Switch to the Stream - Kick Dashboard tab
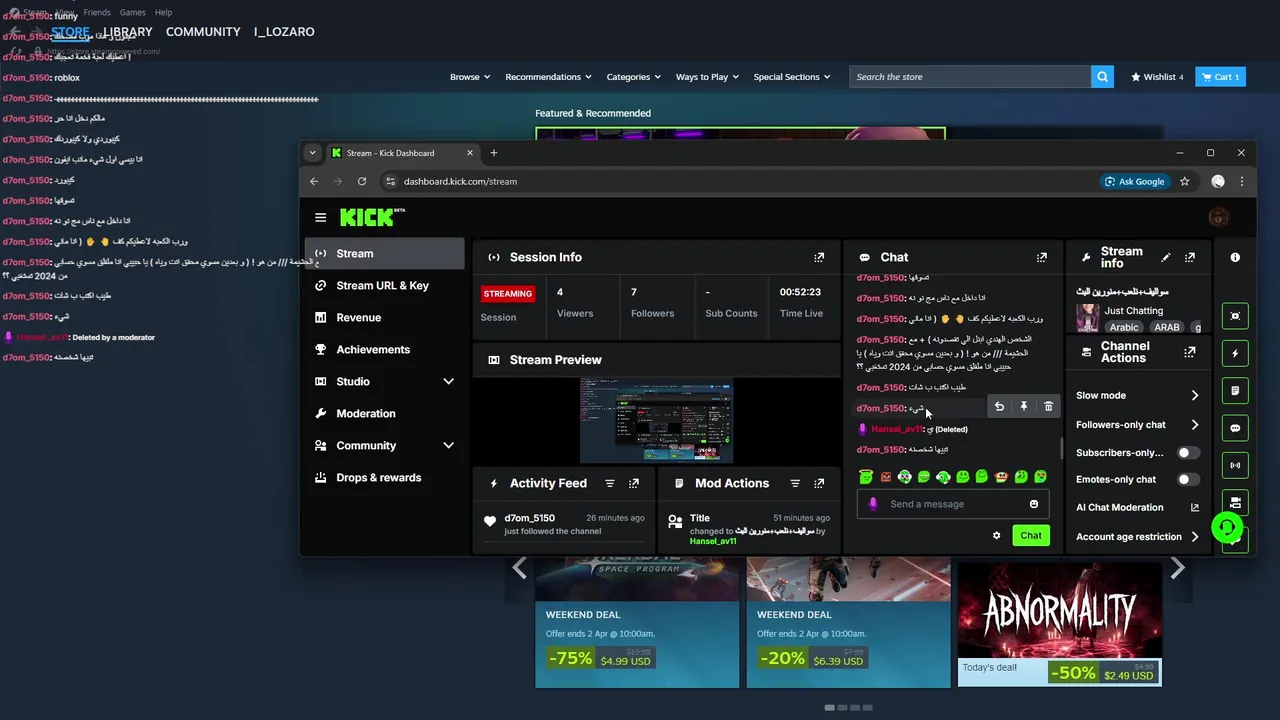1280x720 pixels. (402, 153)
